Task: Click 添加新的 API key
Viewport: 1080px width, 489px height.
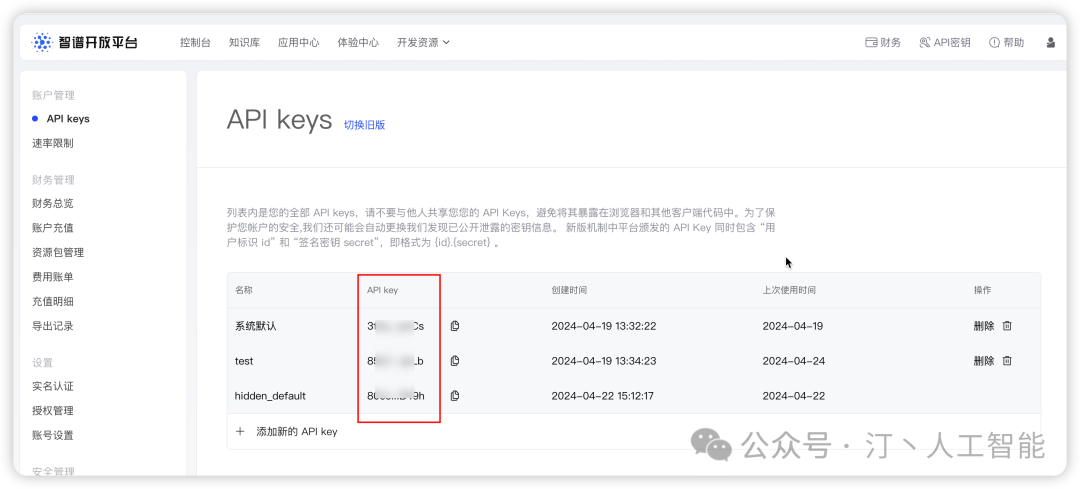Action: click(x=297, y=432)
